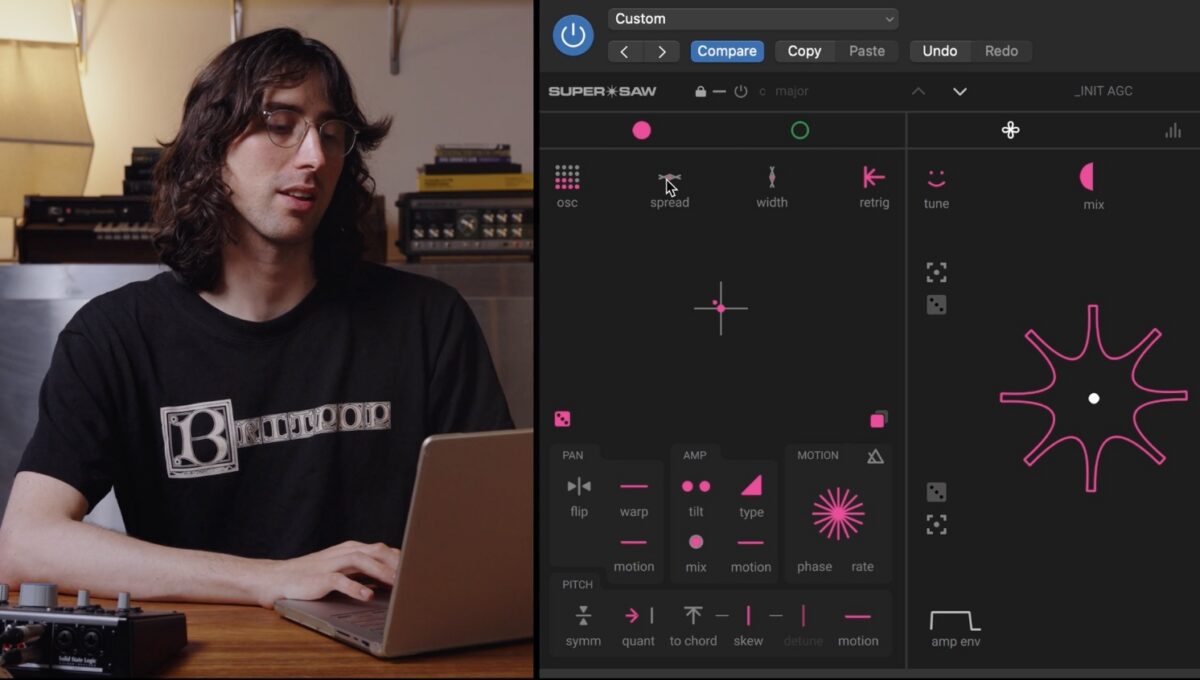Click the pitch symm icon
The image size is (1200, 680).
[x=583, y=616]
